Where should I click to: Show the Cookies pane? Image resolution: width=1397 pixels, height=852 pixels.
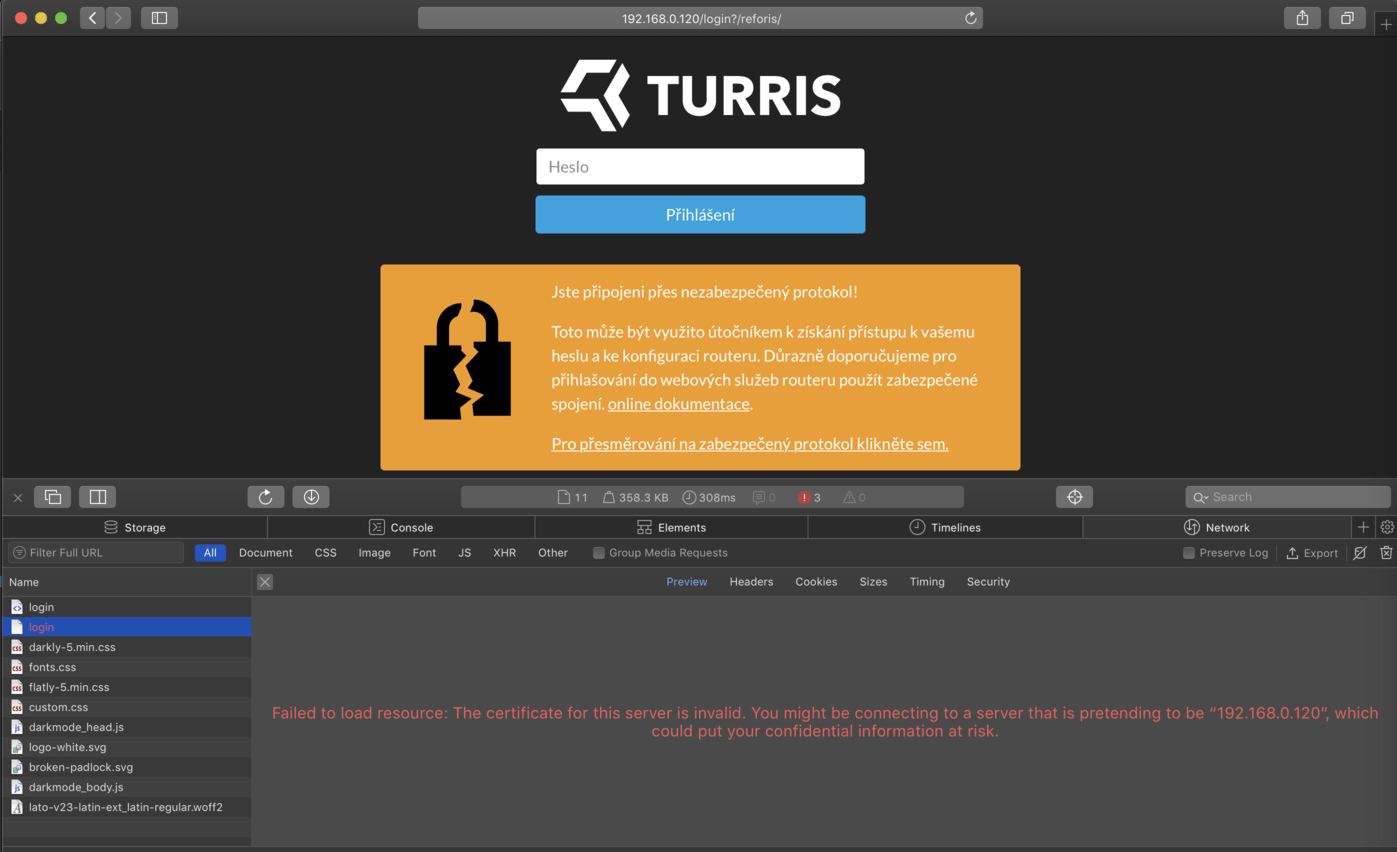coord(816,582)
